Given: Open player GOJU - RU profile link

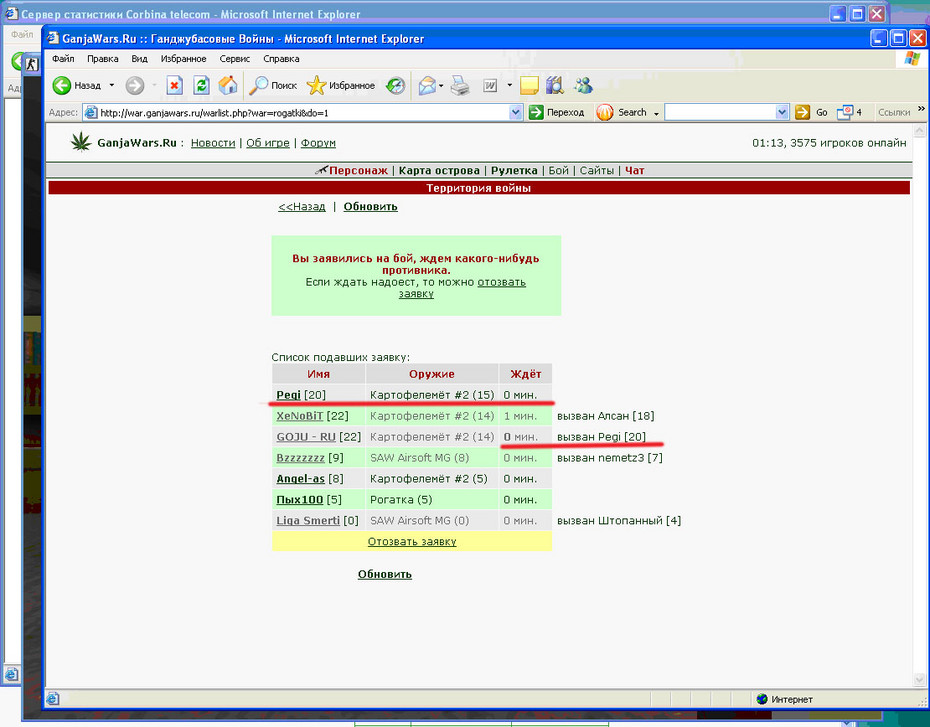Looking at the screenshot, I should 306,437.
